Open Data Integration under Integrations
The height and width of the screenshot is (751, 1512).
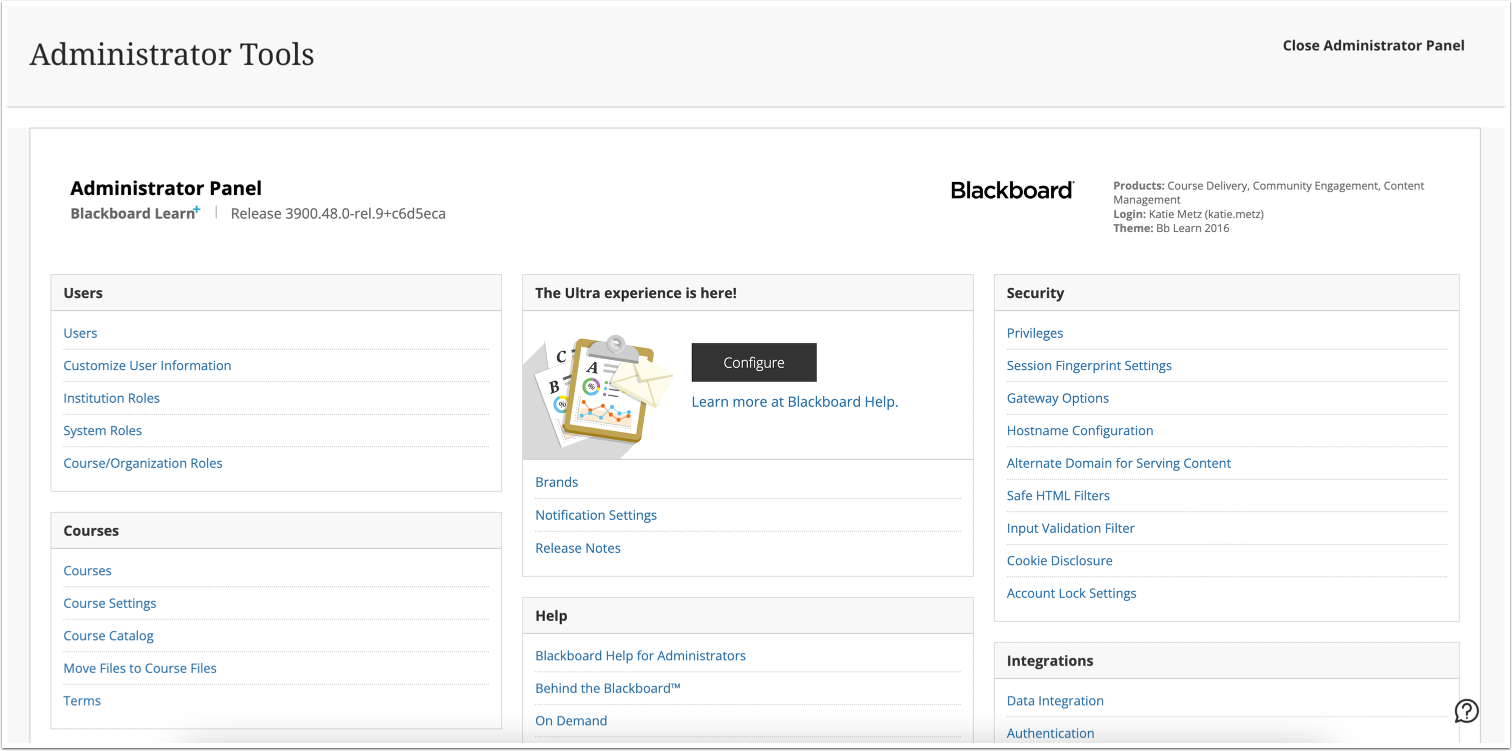pos(1055,700)
